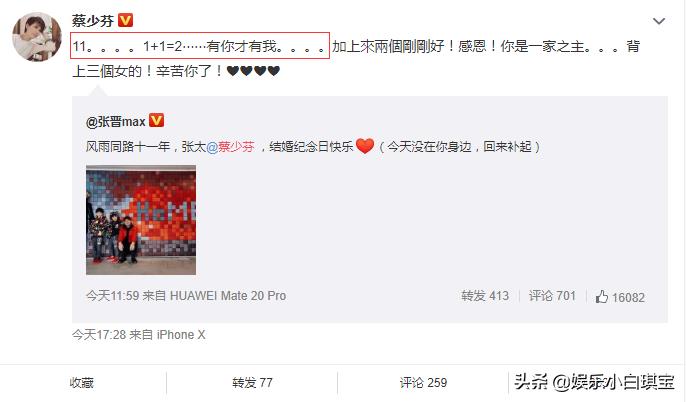The image size is (686, 402).
Task: Like the original post with thumbs-up icon
Action: (x=620, y=297)
